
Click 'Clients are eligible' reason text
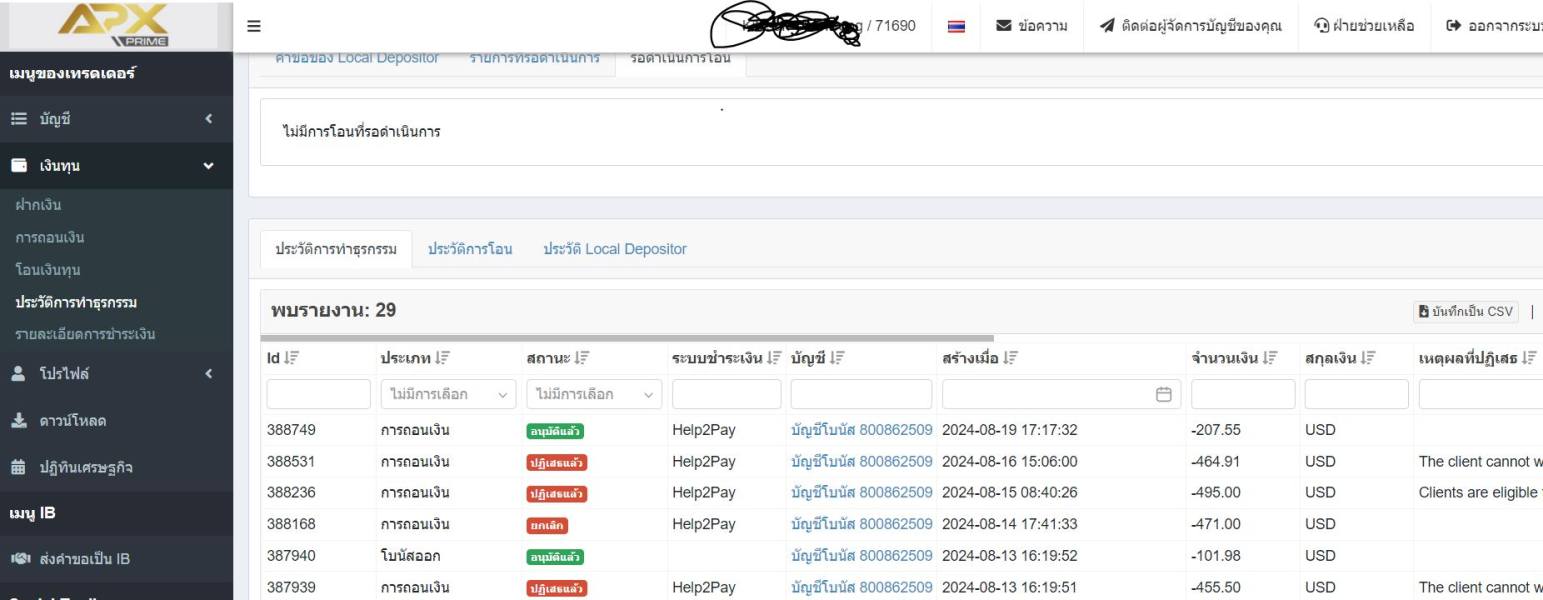[1481, 493]
